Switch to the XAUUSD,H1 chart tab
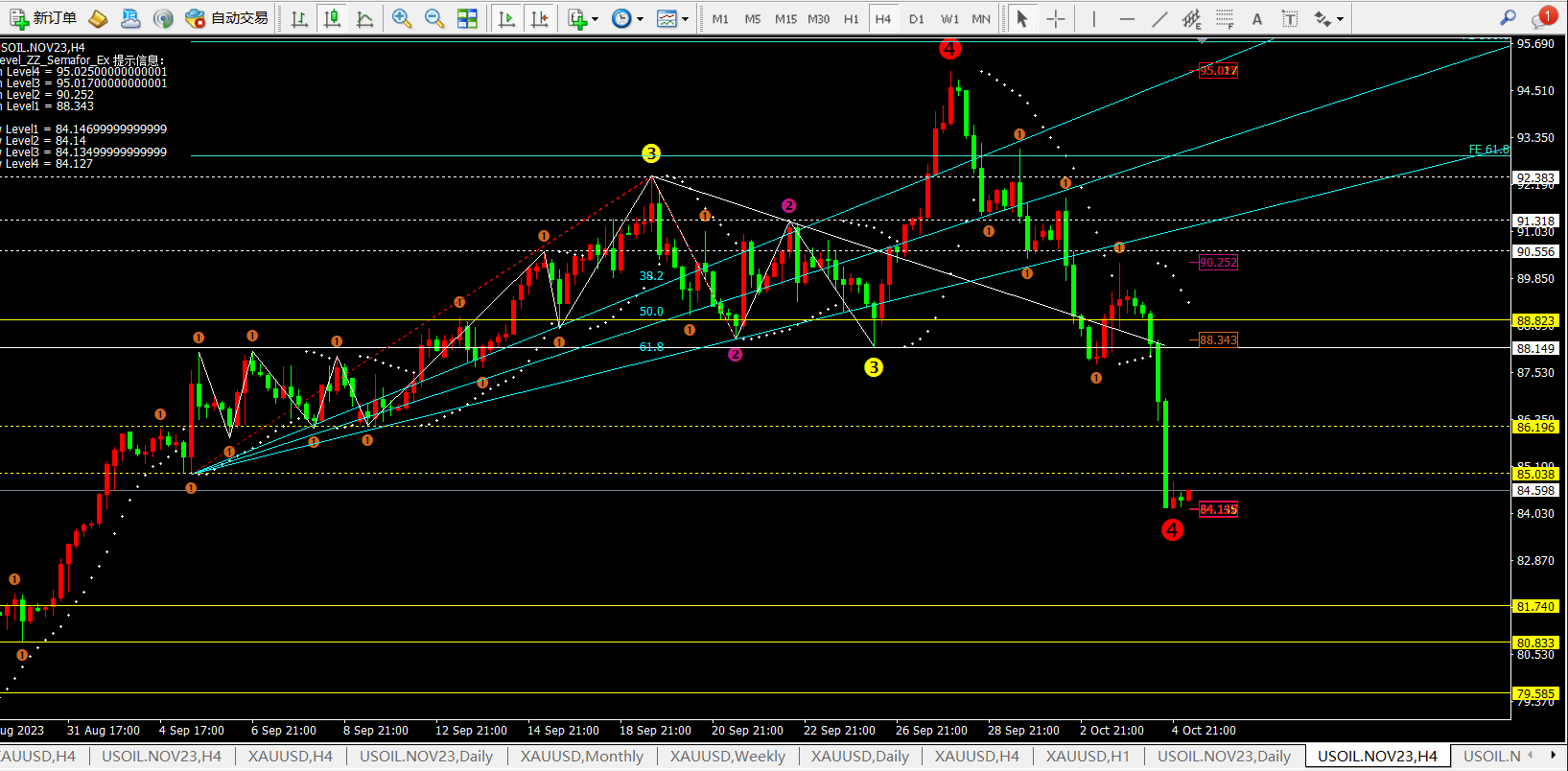The width and height of the screenshot is (1568, 771). click(1088, 757)
